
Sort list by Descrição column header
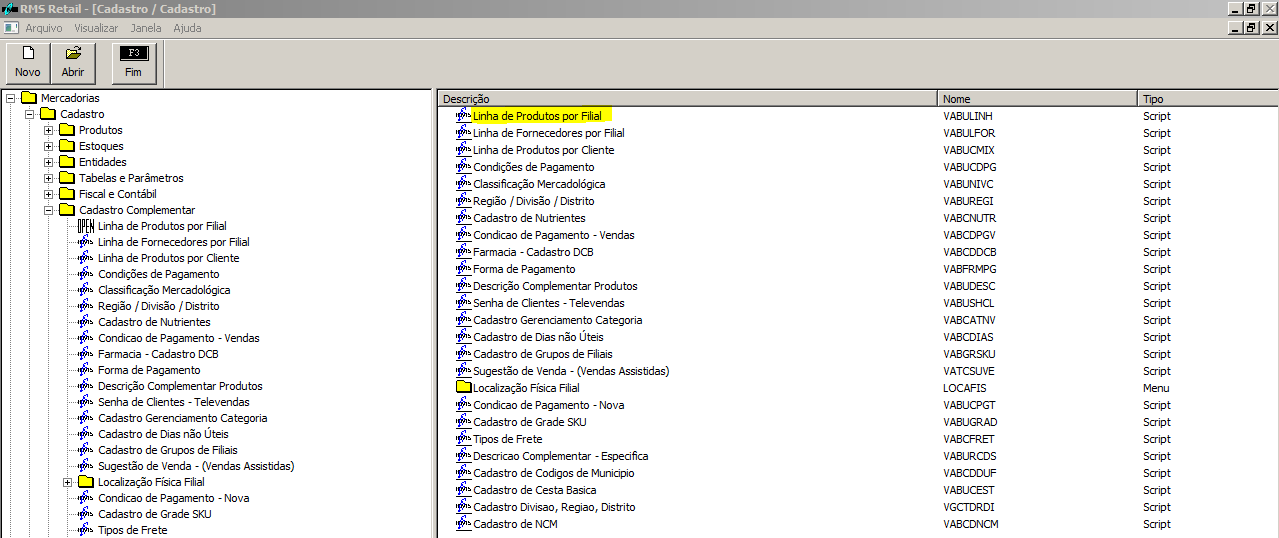[688, 99]
